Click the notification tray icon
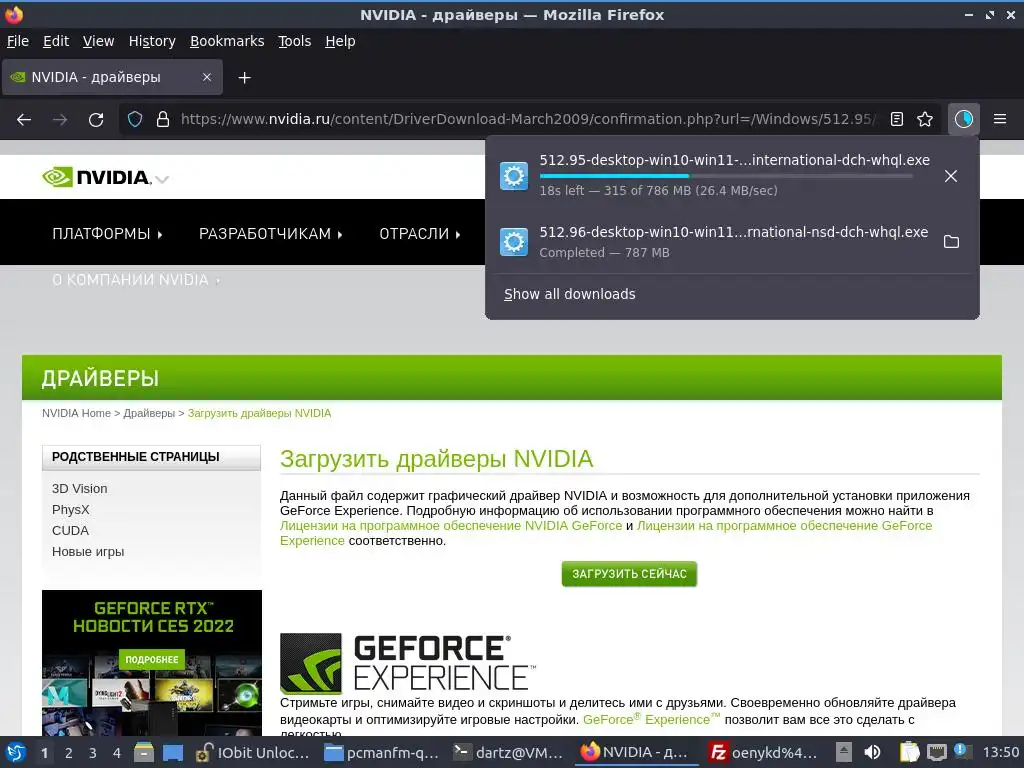Screen dimensions: 1024x768 [x=961, y=750]
